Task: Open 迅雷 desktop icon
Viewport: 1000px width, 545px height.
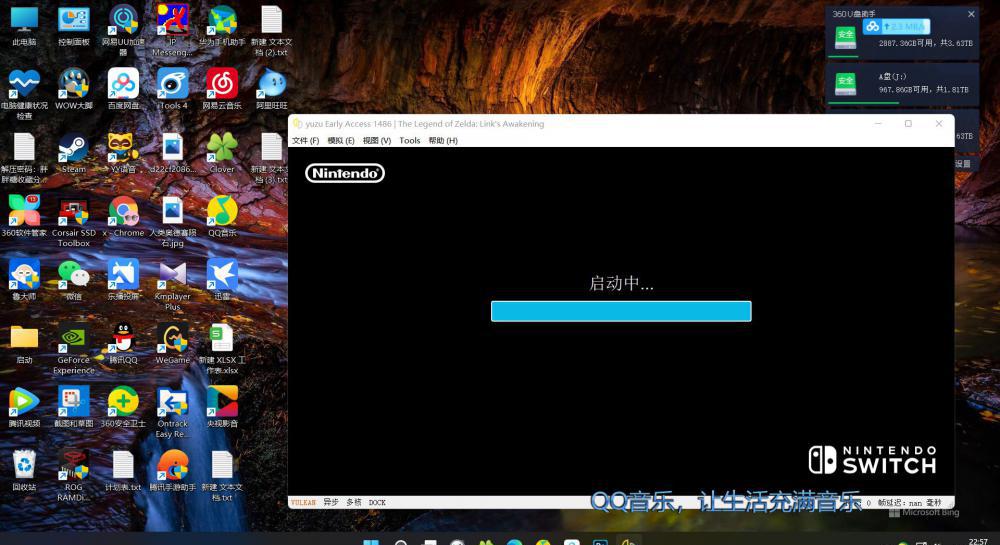Action: 222,279
